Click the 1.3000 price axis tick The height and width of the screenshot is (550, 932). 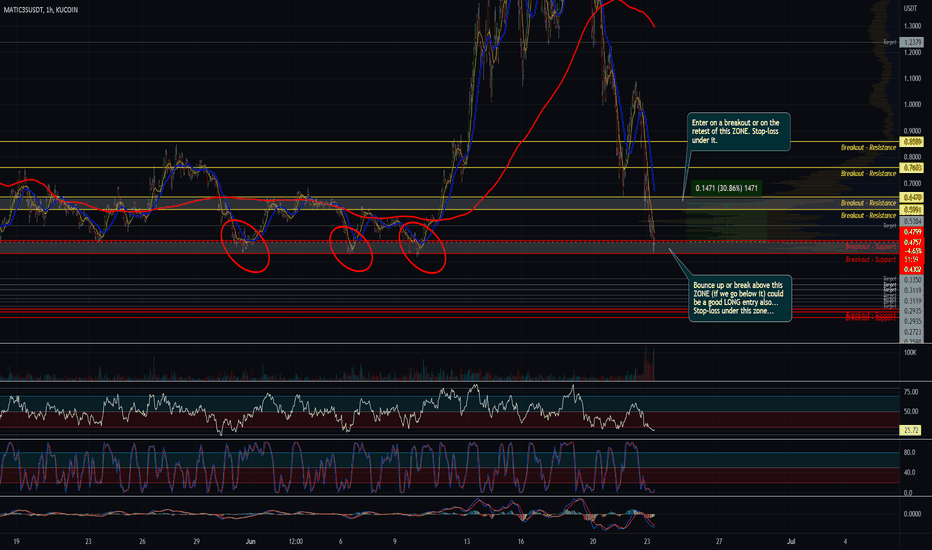[x=912, y=26]
